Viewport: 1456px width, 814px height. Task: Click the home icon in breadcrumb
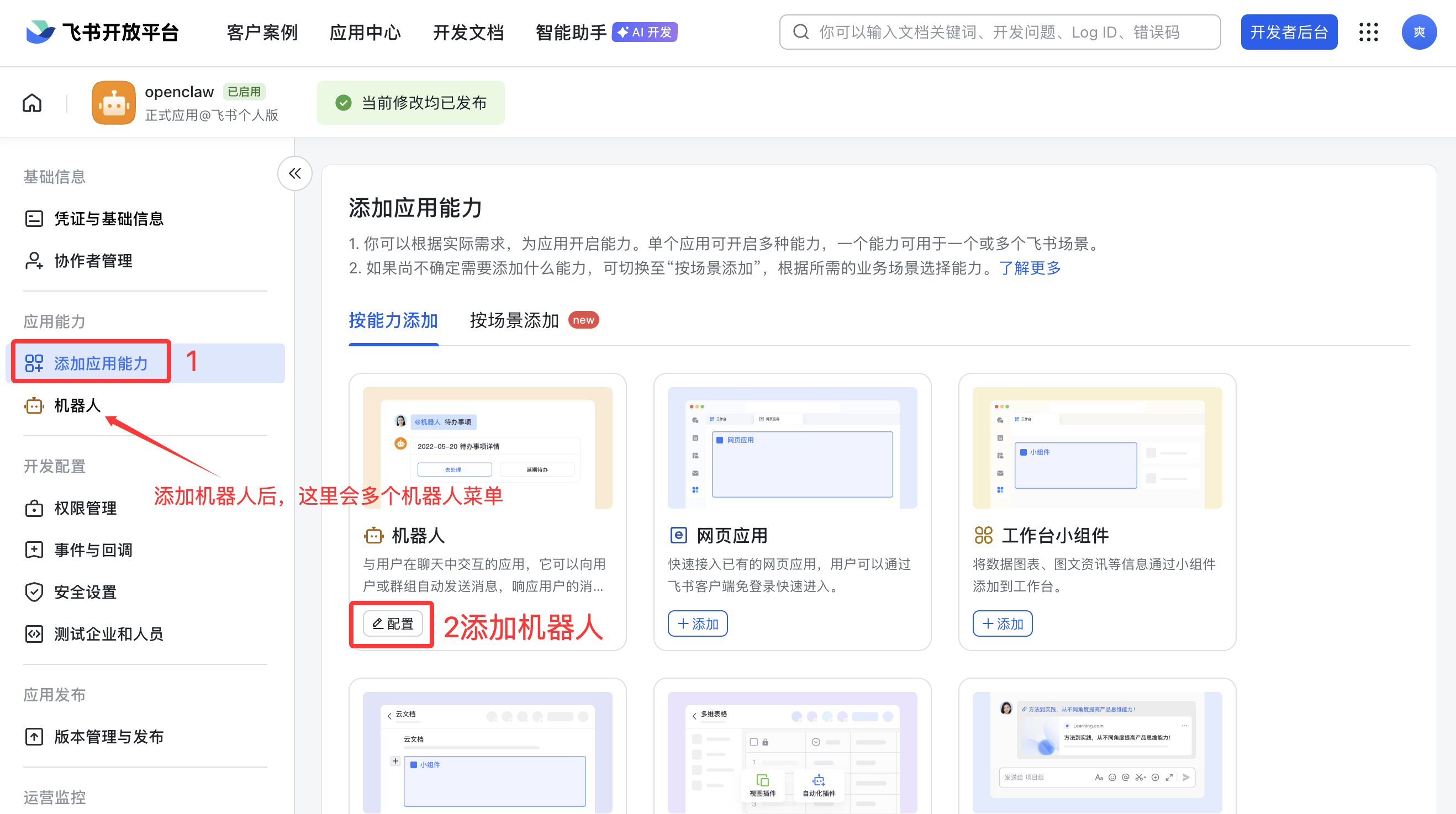(x=31, y=102)
